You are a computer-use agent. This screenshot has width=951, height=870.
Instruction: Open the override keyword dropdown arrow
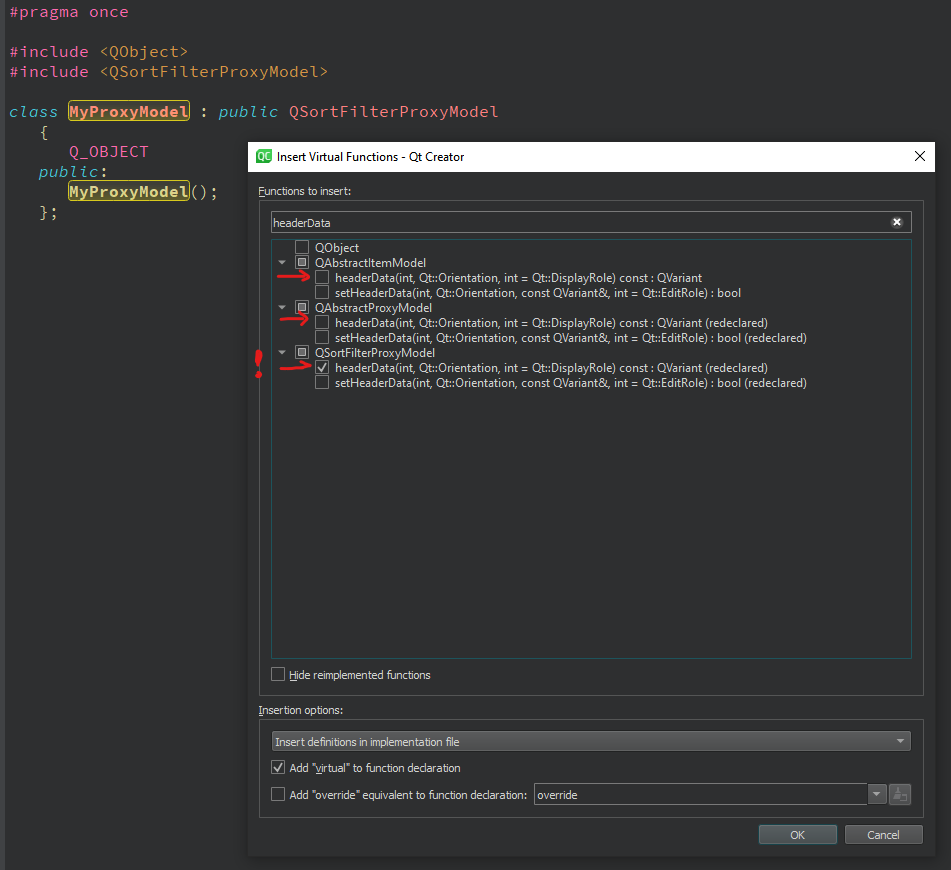(x=876, y=794)
